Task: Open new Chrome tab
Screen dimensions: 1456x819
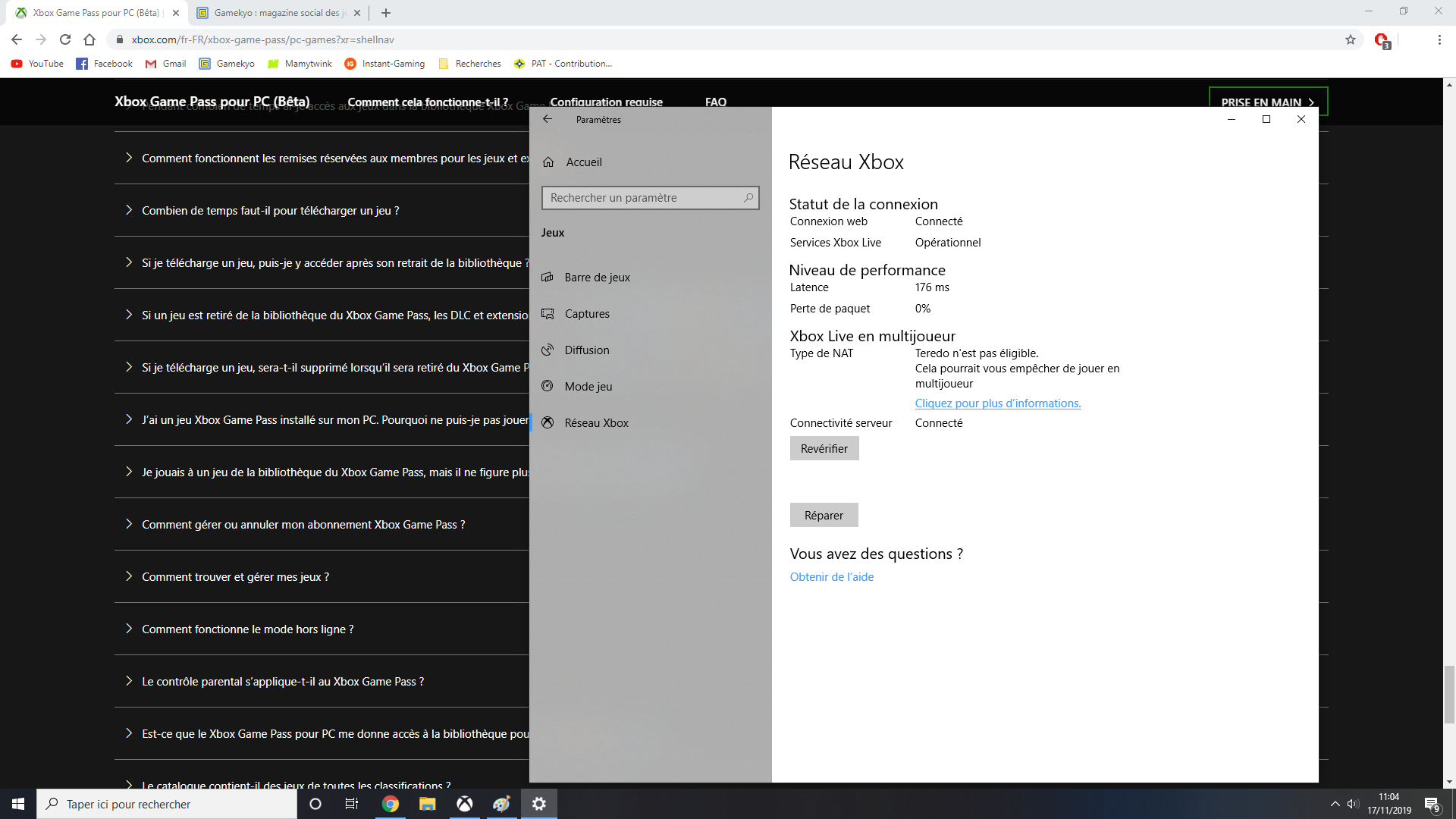Action: tap(386, 13)
